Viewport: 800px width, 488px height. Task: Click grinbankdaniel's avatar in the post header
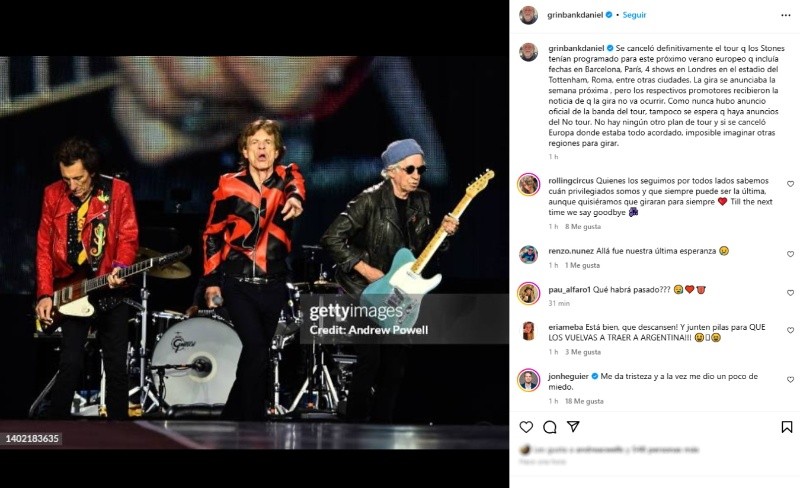pyautogui.click(x=528, y=15)
